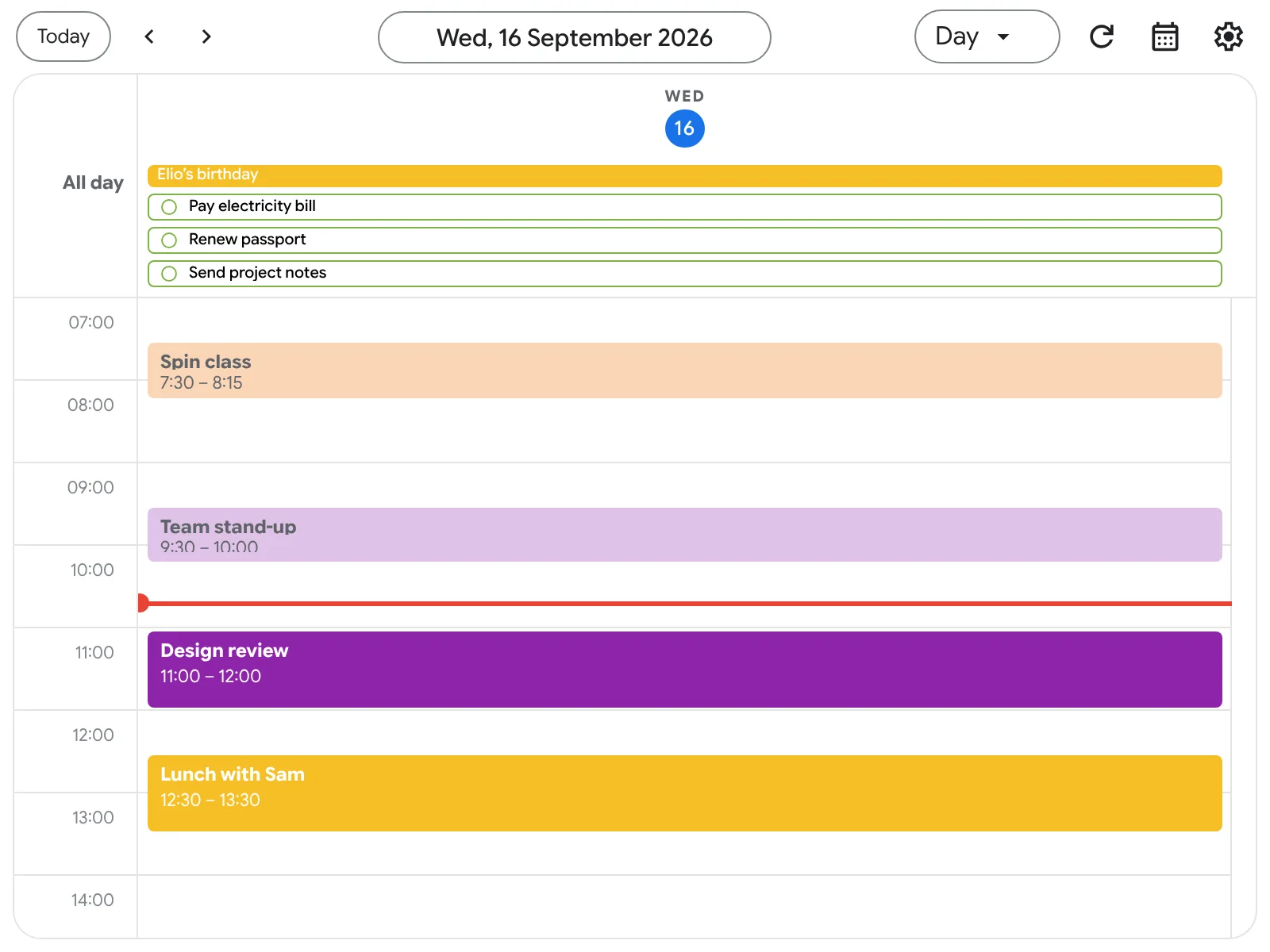Open the Elio's birthday all-day event
Image resolution: width=1270 pixels, height=952 pixels.
pyautogui.click(x=685, y=176)
